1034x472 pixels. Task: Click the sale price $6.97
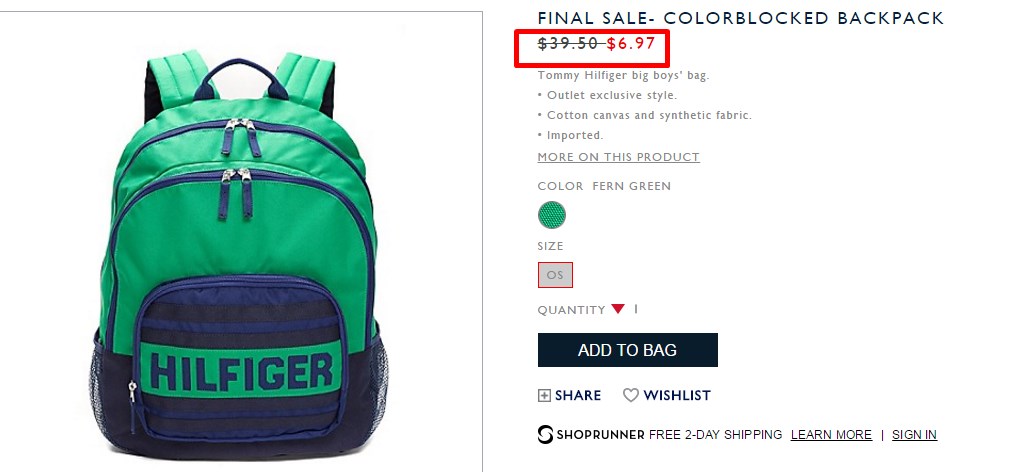[x=631, y=44]
